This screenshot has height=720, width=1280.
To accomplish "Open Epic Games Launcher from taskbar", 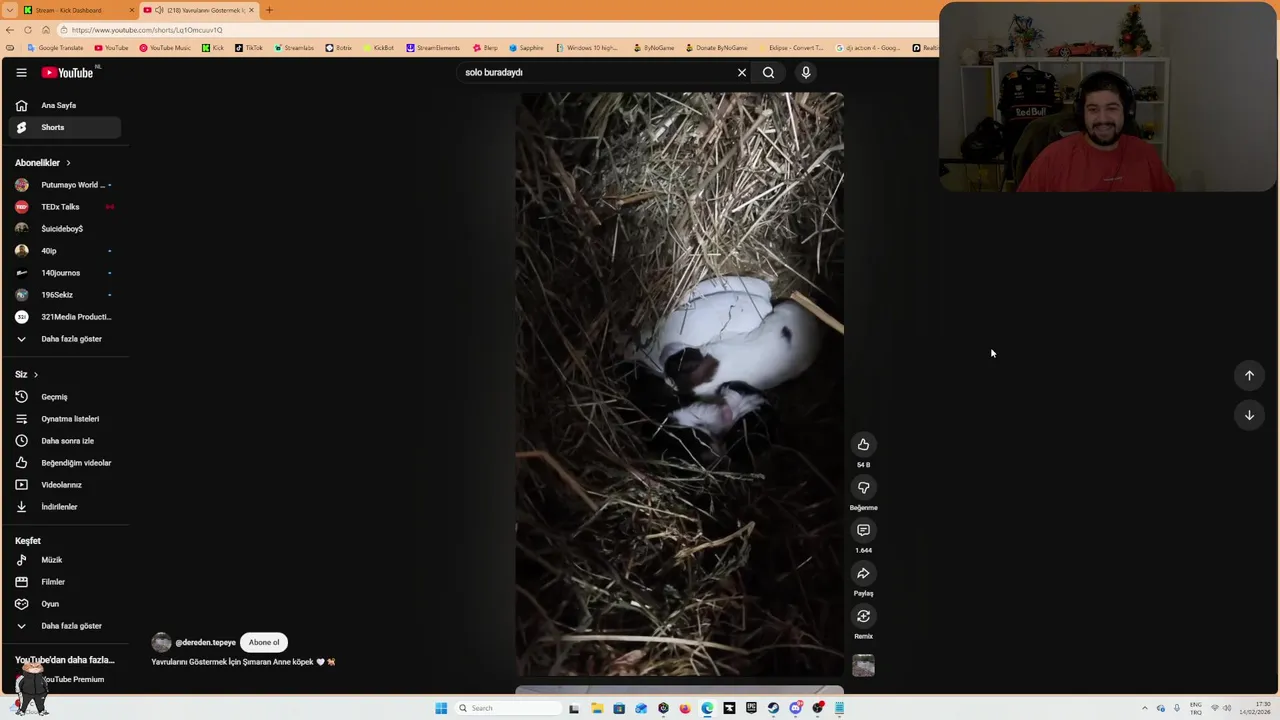I will 751,708.
